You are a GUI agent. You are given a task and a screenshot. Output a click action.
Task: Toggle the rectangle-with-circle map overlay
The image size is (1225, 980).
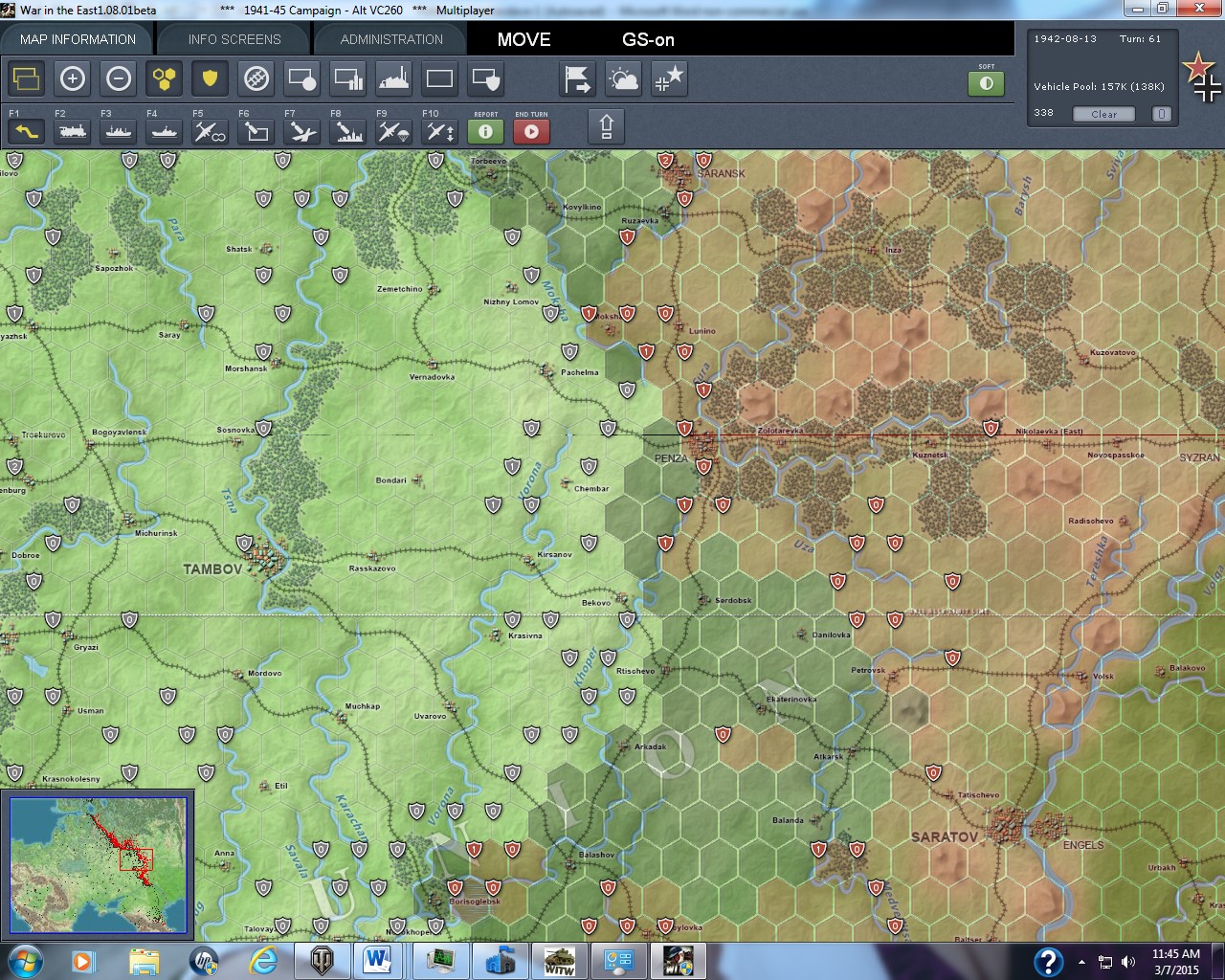(302, 78)
